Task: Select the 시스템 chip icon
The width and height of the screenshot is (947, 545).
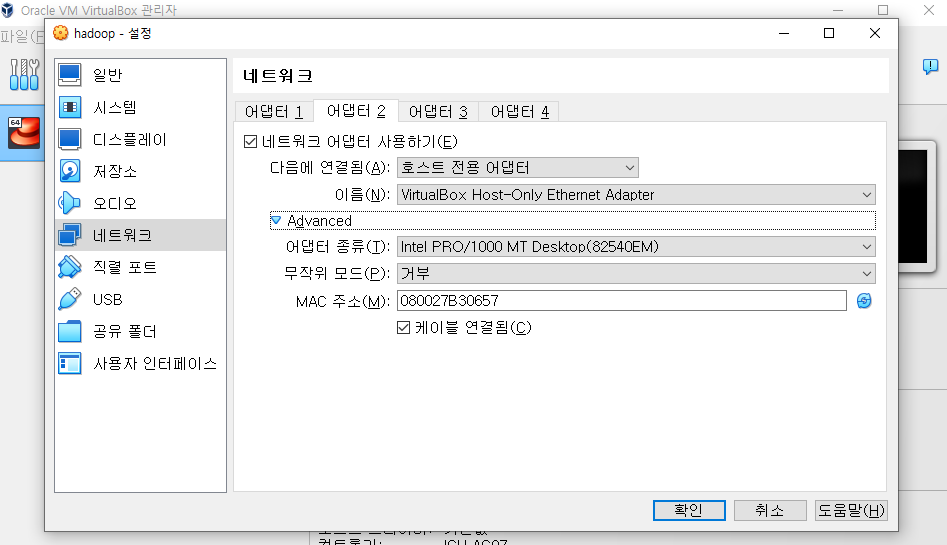Action: coord(69,107)
